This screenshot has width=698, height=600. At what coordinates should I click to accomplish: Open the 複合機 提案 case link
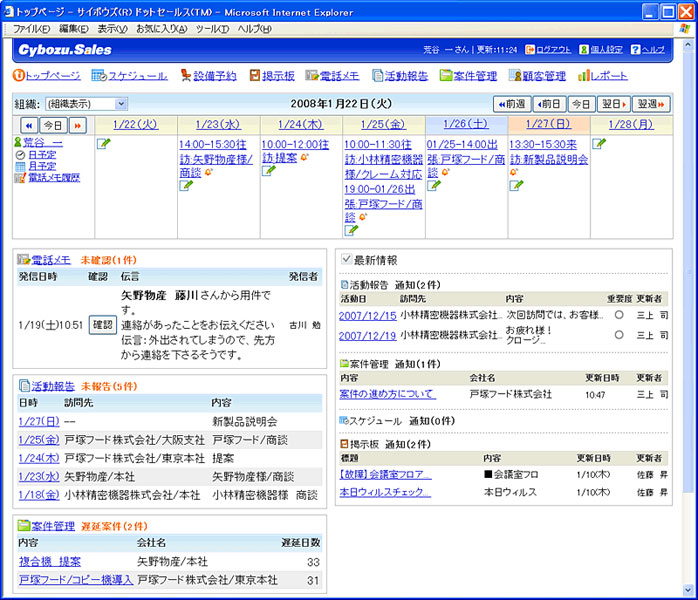pos(50,561)
